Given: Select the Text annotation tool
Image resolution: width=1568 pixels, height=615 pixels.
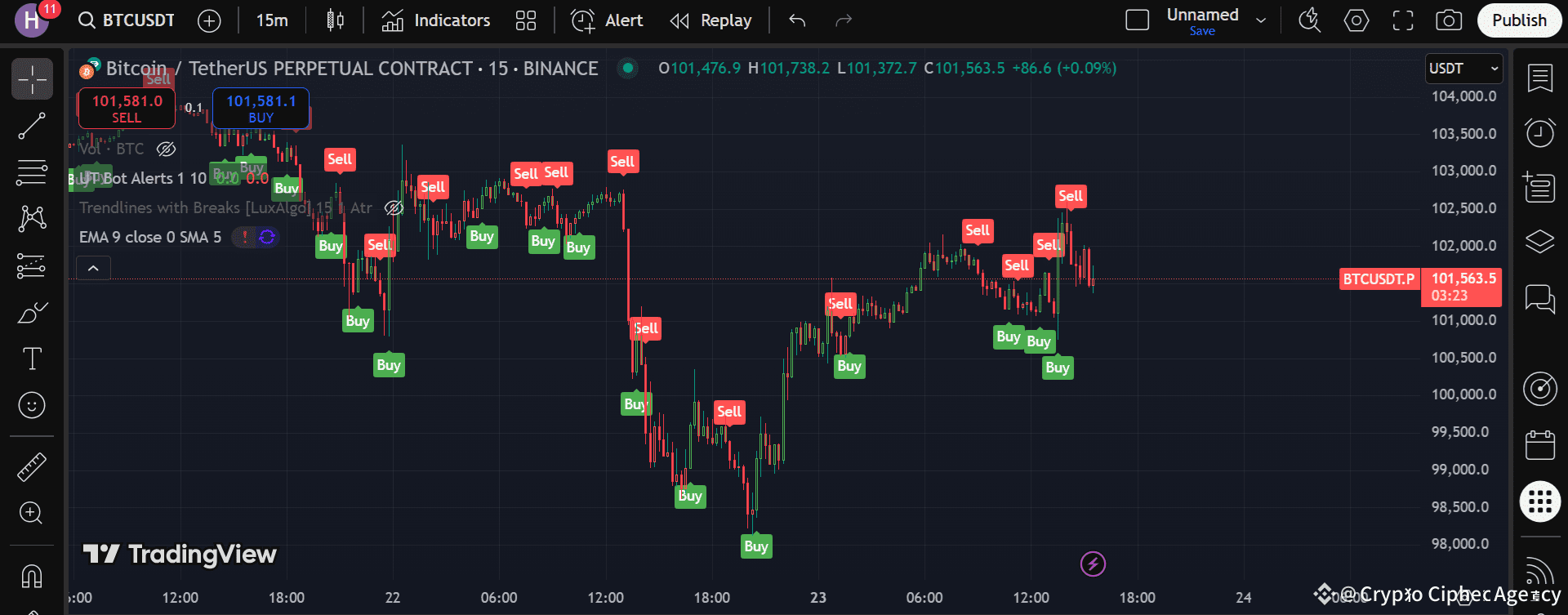Looking at the screenshot, I should [x=32, y=359].
